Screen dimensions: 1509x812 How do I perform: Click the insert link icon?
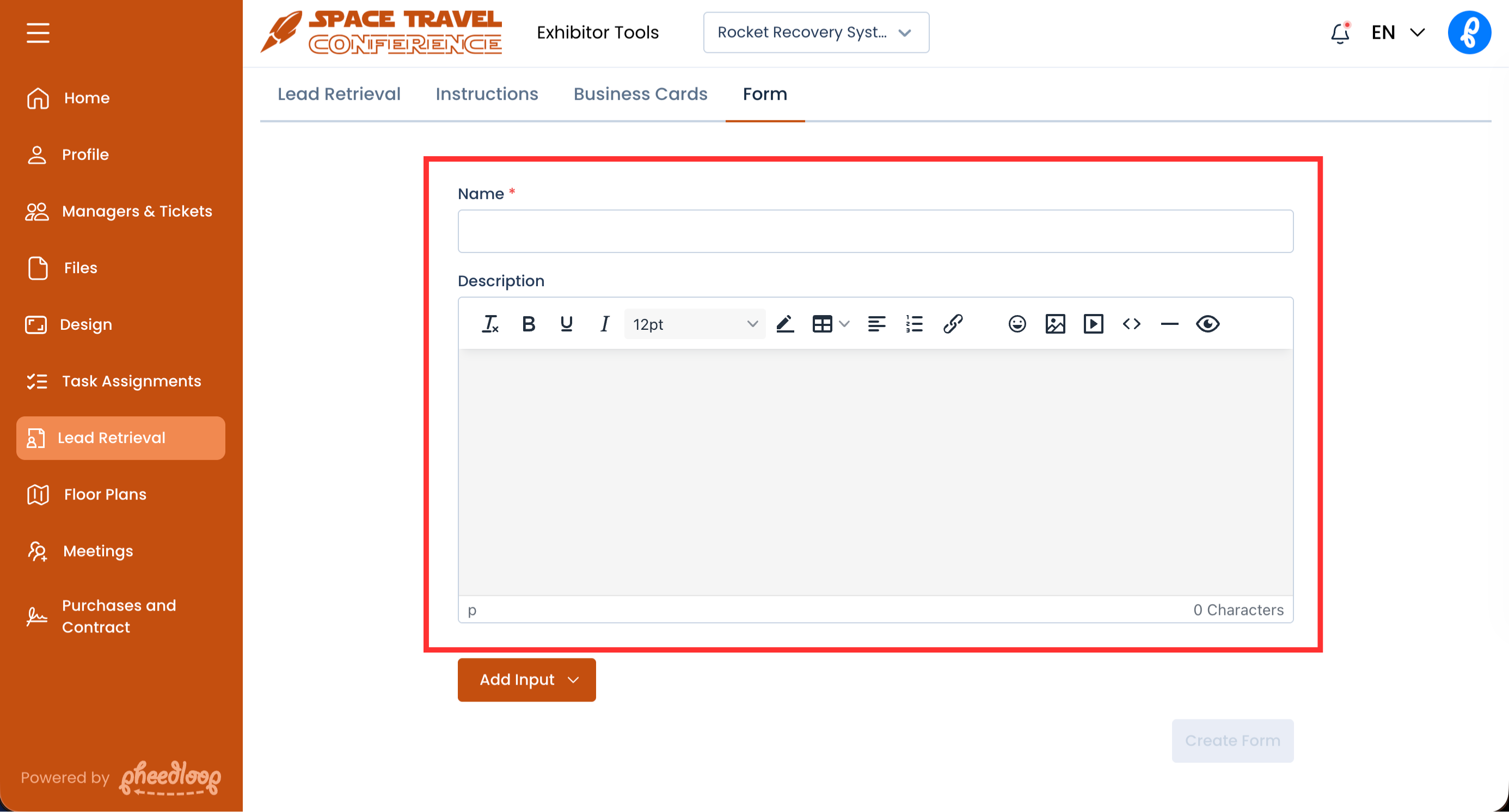(953, 324)
